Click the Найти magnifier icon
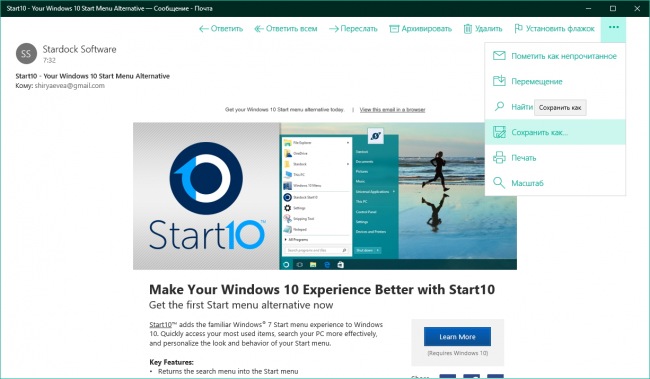 (499, 107)
